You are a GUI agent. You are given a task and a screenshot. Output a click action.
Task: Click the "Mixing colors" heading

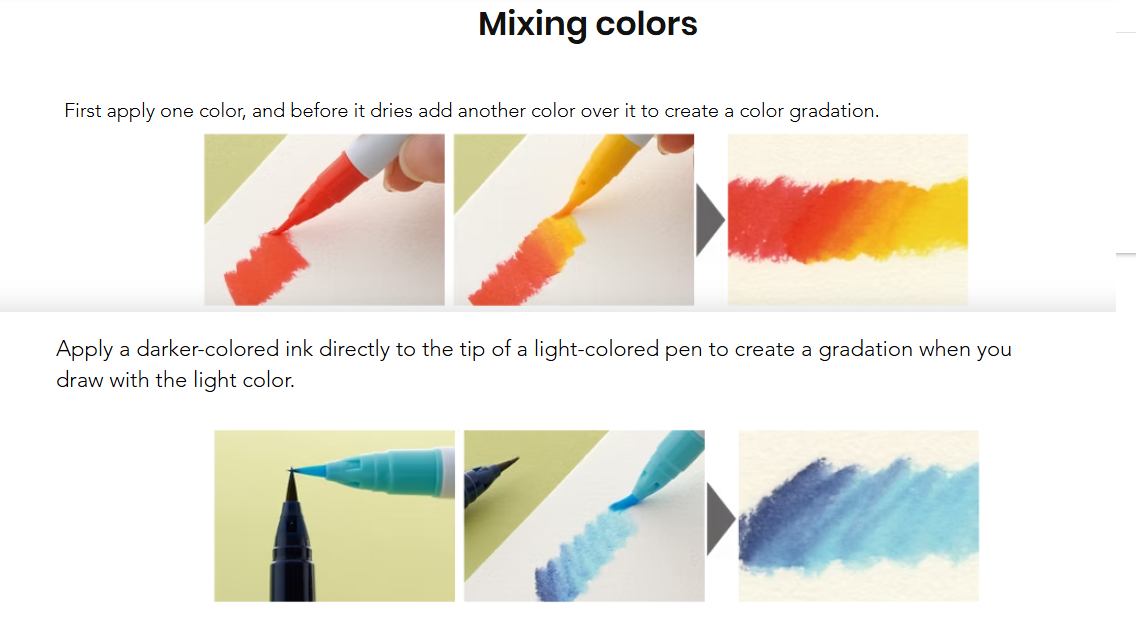coord(587,24)
